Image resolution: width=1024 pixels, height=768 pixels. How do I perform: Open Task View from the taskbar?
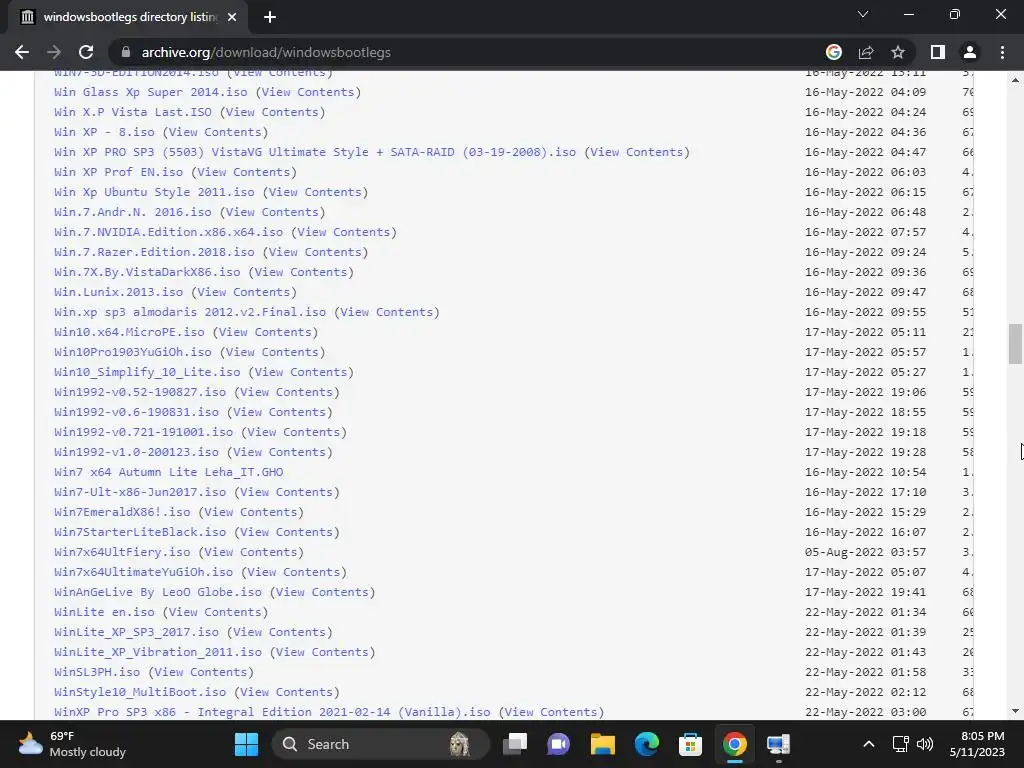click(x=515, y=744)
